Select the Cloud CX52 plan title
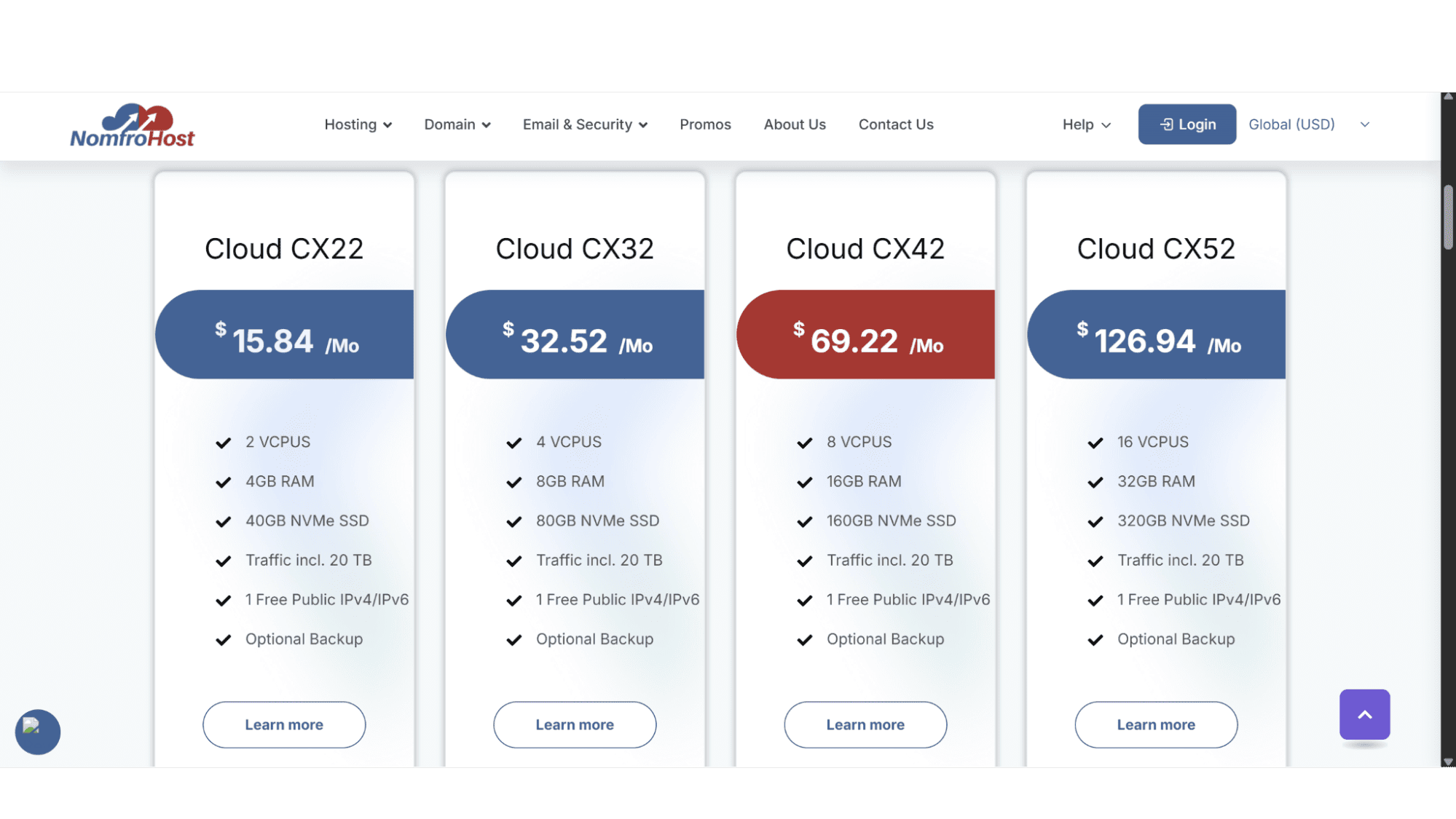The width and height of the screenshot is (1456, 819). (1156, 249)
